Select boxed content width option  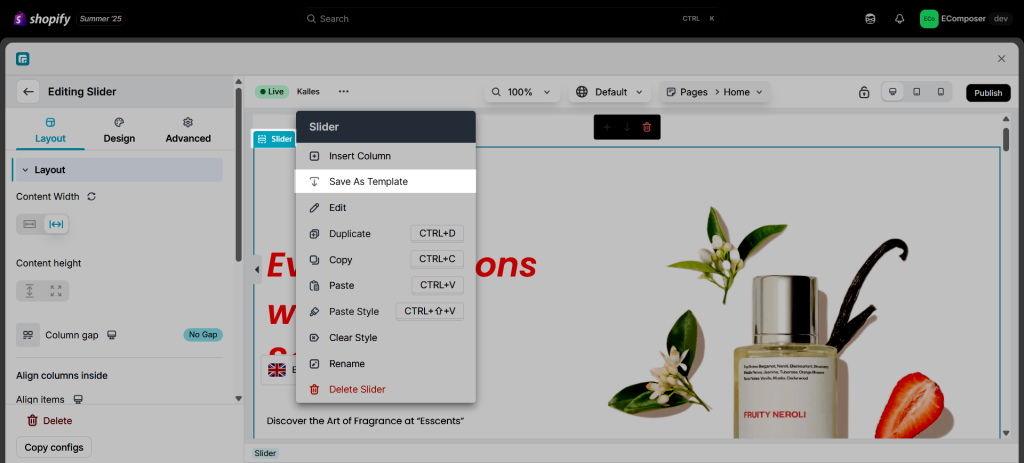(30, 224)
